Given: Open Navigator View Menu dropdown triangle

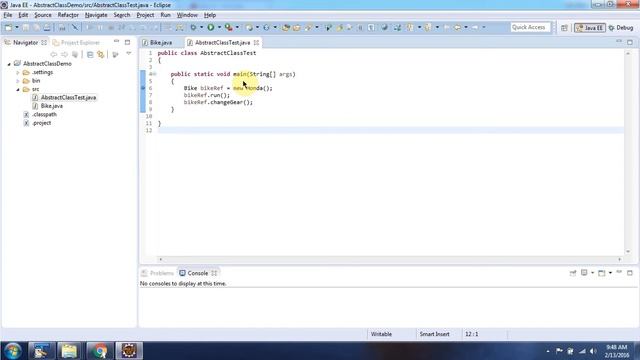Looking at the screenshot, I should (x=129, y=54).
